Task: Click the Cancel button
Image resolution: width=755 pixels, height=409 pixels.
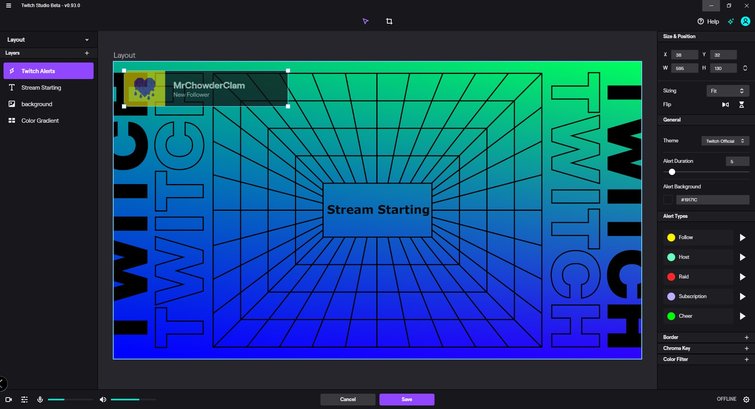Action: coord(348,399)
